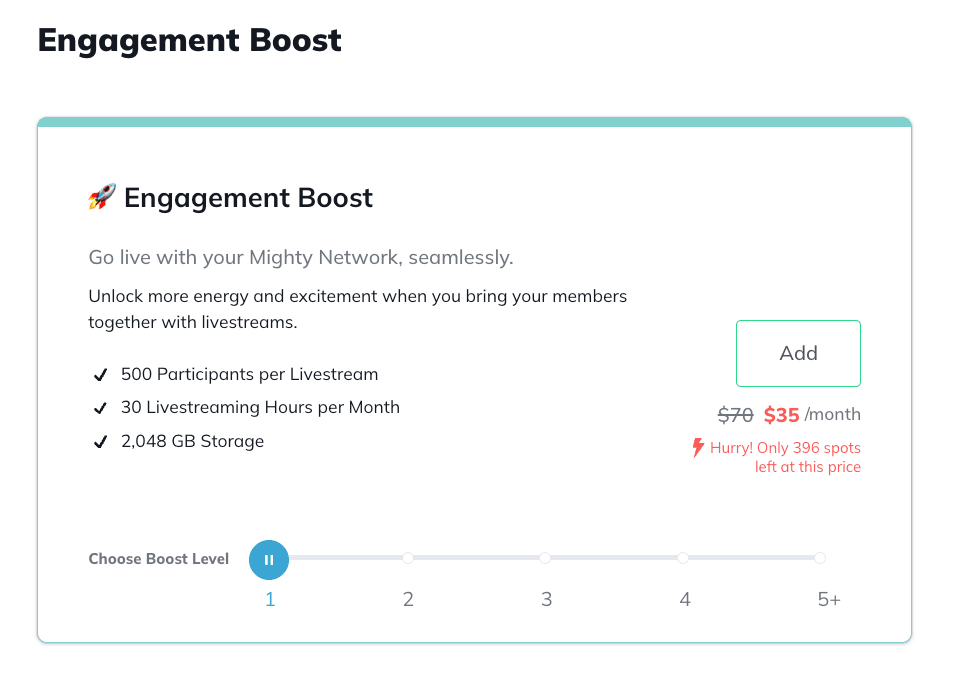The width and height of the screenshot is (957, 677).
Task: Click the red lightning bolt icon
Action: (698, 448)
